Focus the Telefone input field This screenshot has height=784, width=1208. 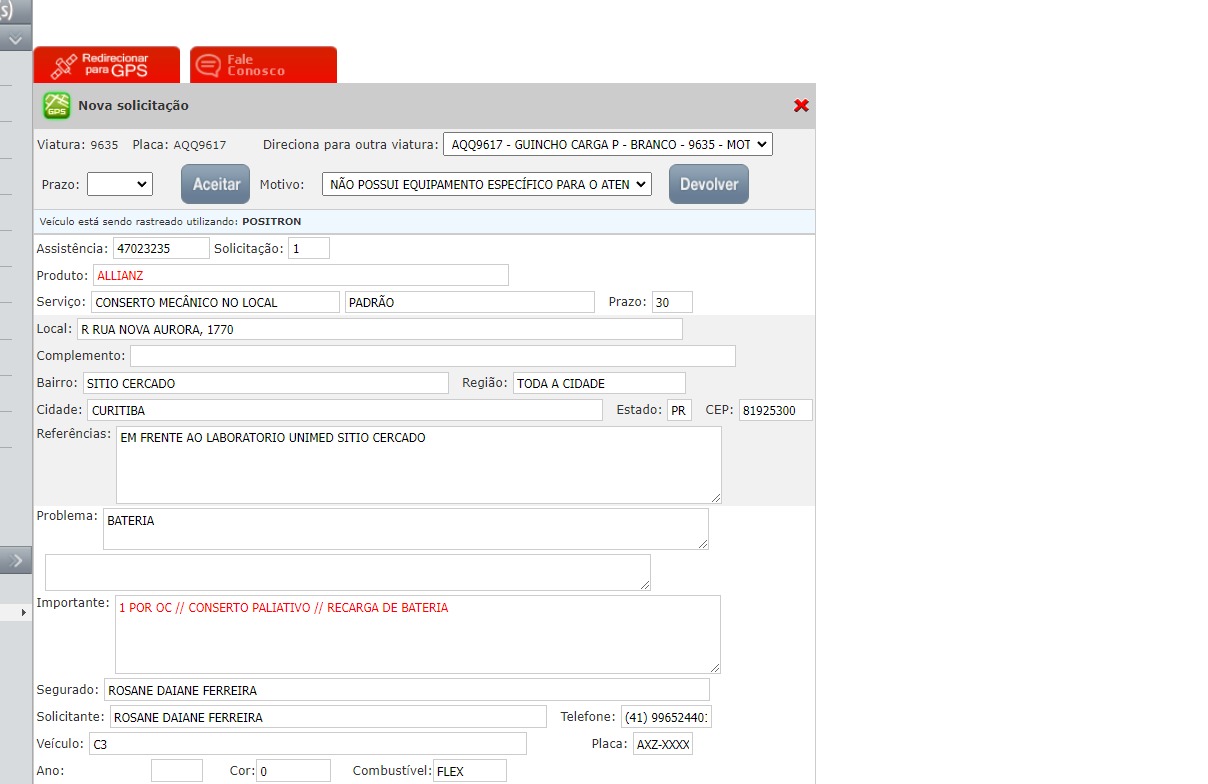click(x=665, y=717)
